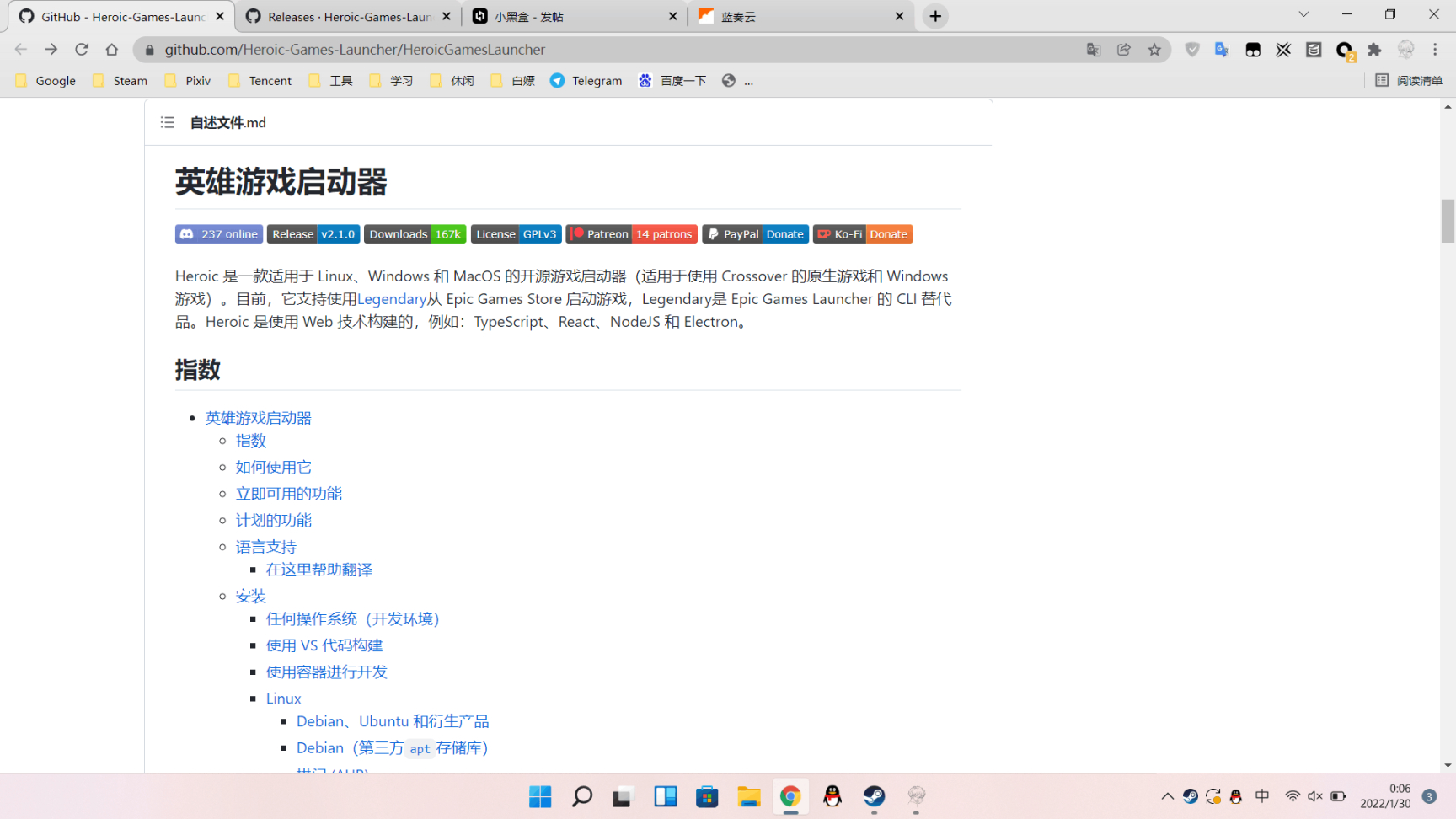The width and height of the screenshot is (1456, 819).
Task: Open the Tencent bookmark folder
Action: coord(260,80)
